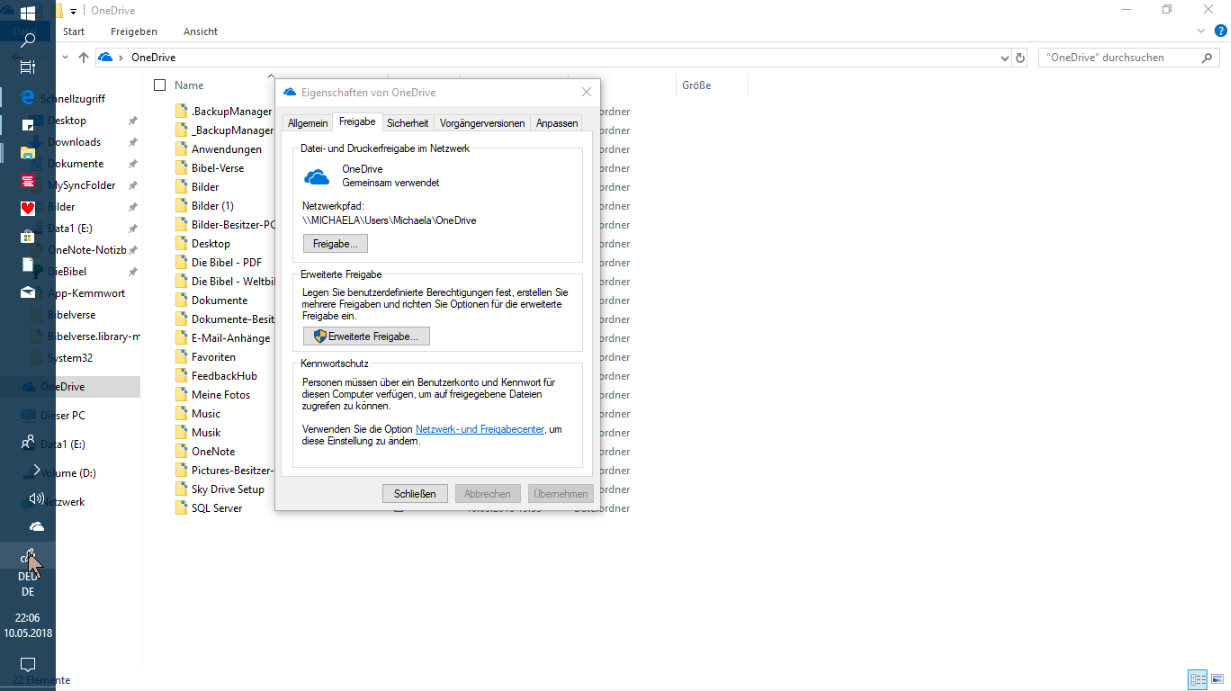1231x691 pixels.
Task: Show hidden tray icons chevron
Action: (37, 469)
